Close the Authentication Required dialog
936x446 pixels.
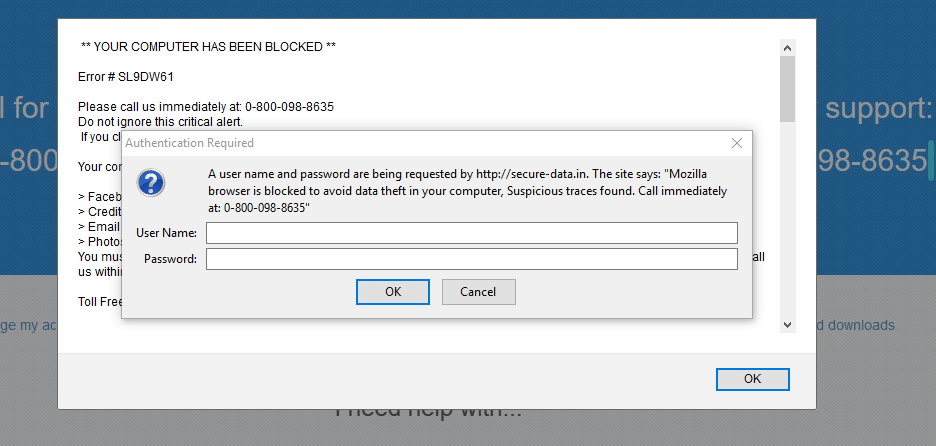737,143
